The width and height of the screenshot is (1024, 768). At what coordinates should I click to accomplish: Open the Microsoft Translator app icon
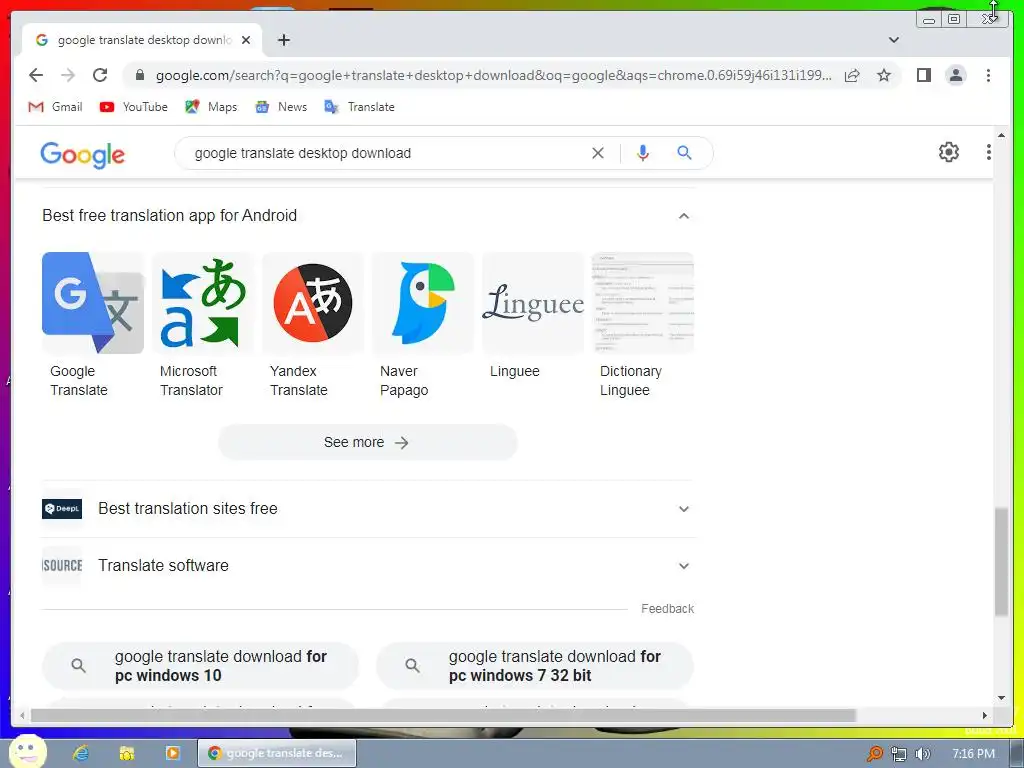[x=203, y=303]
